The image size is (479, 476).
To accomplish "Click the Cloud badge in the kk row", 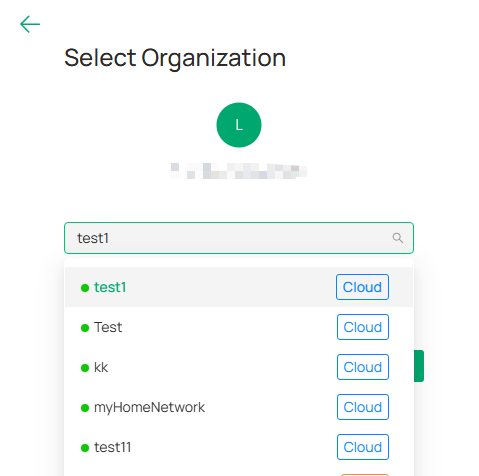I will pyautogui.click(x=363, y=367).
